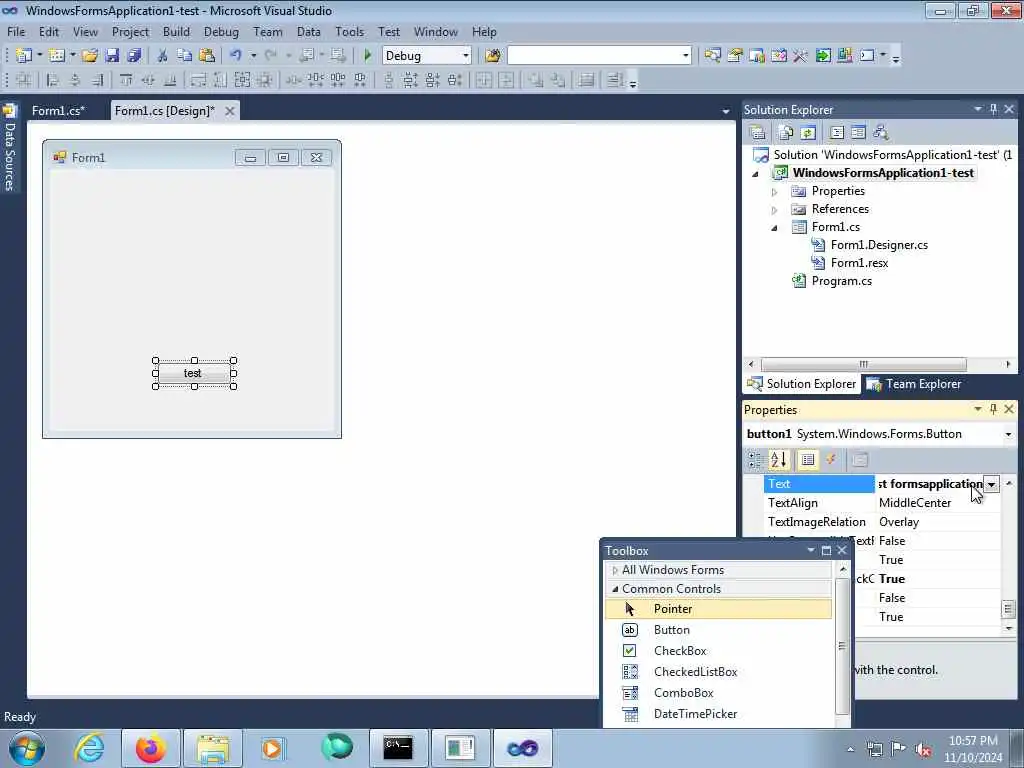Select CheckBox control in the Toolbox
The height and width of the screenshot is (768, 1024).
point(718,650)
